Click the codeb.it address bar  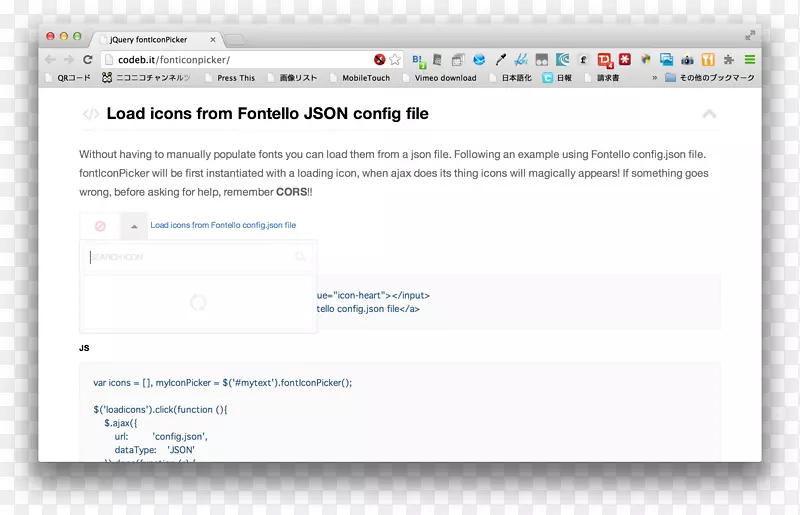[x=244, y=60]
